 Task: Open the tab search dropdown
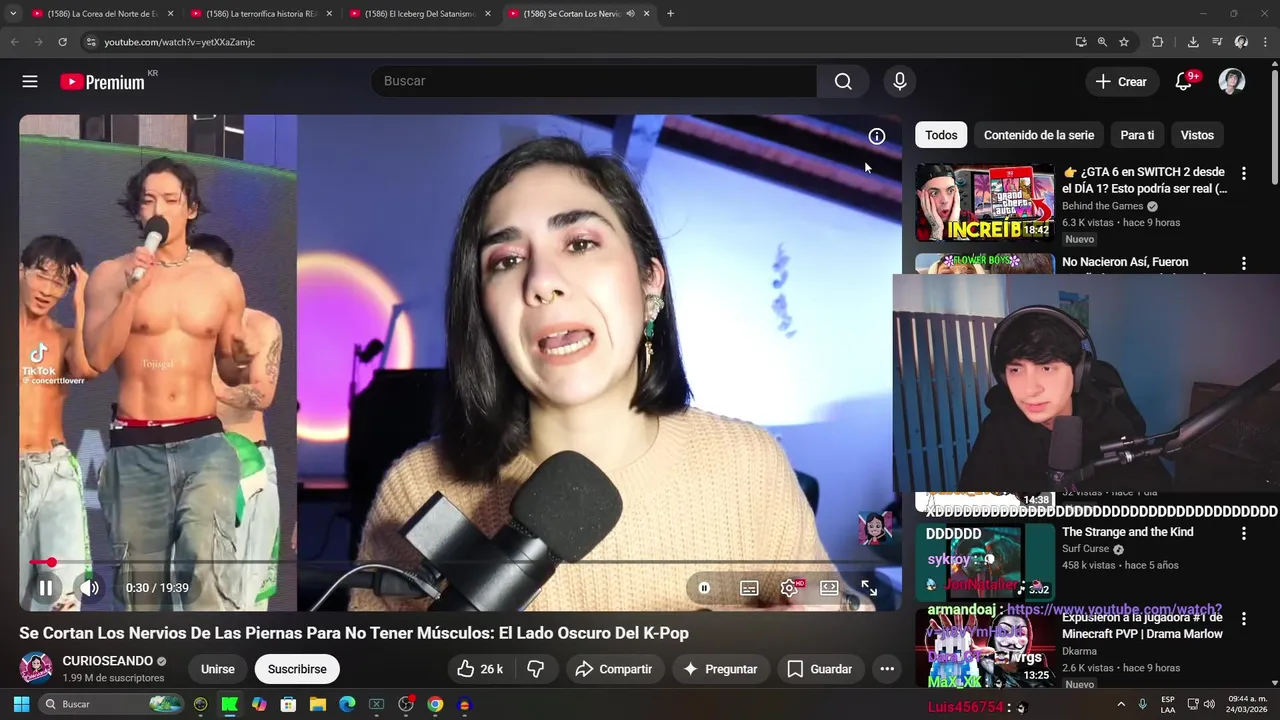click(x=13, y=14)
